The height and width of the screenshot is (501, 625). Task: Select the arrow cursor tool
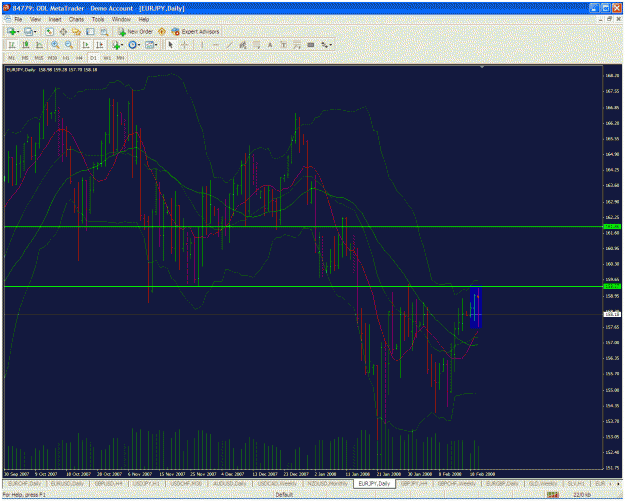click(171, 45)
